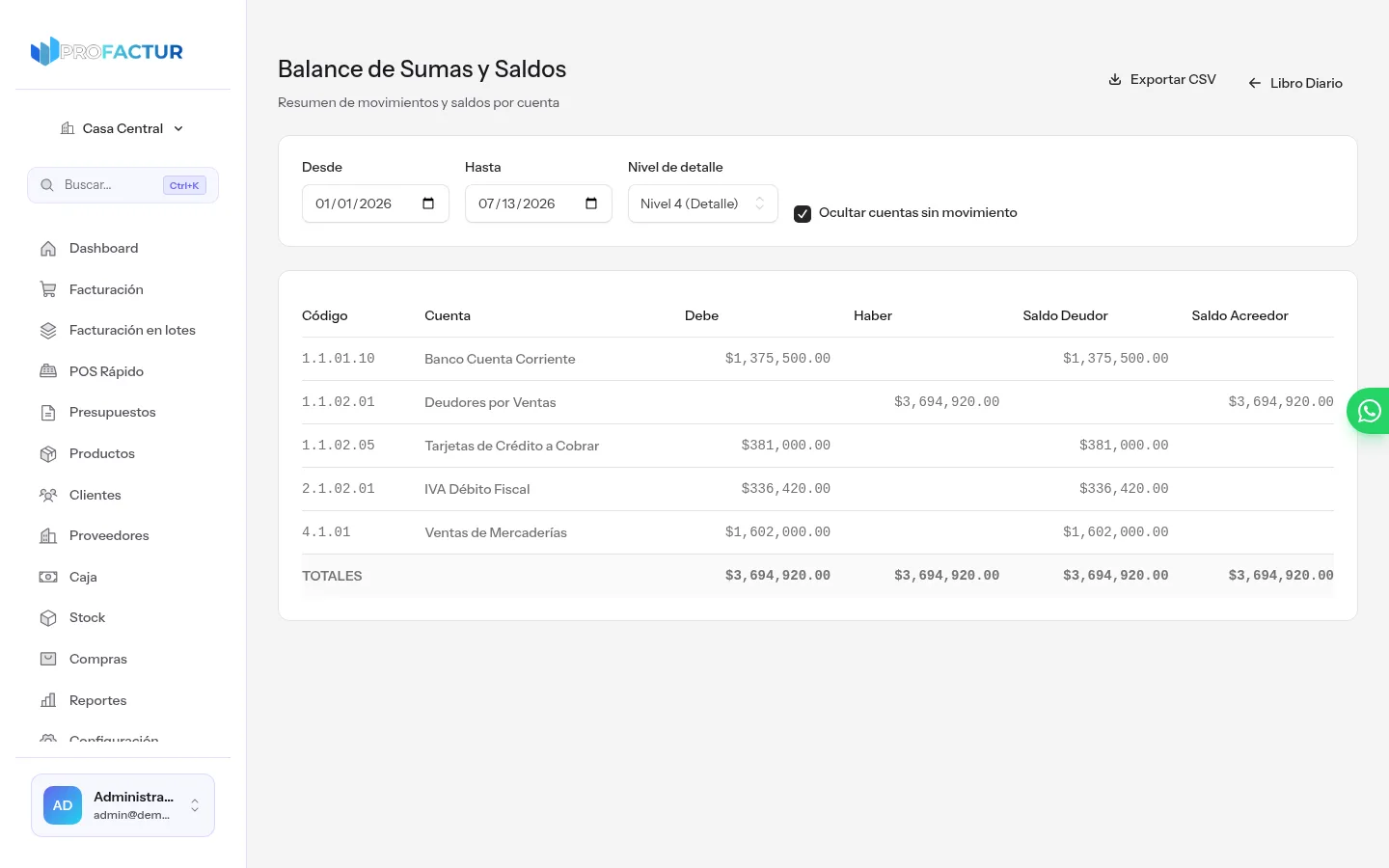Screen dimensions: 1389x868
Task: Toggle Ocultar cuentas sin movimiento checkbox
Action: pyautogui.click(x=803, y=214)
